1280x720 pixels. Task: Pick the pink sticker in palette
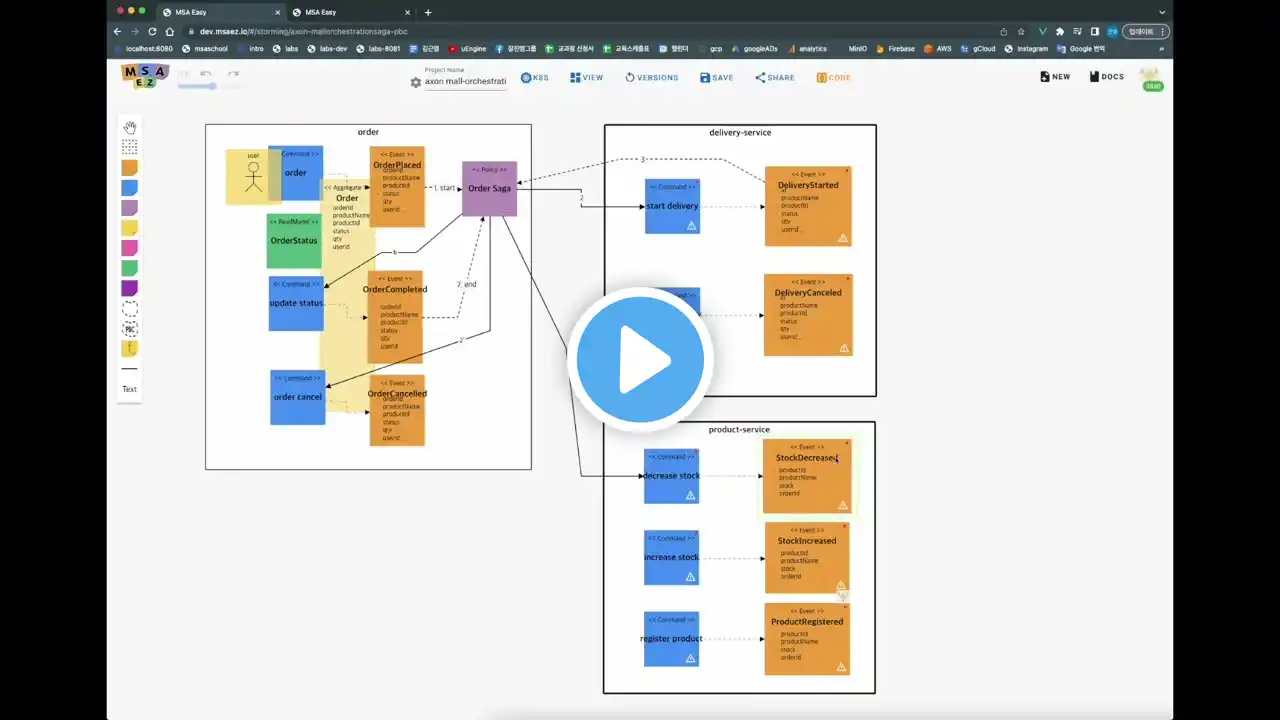[x=130, y=248]
